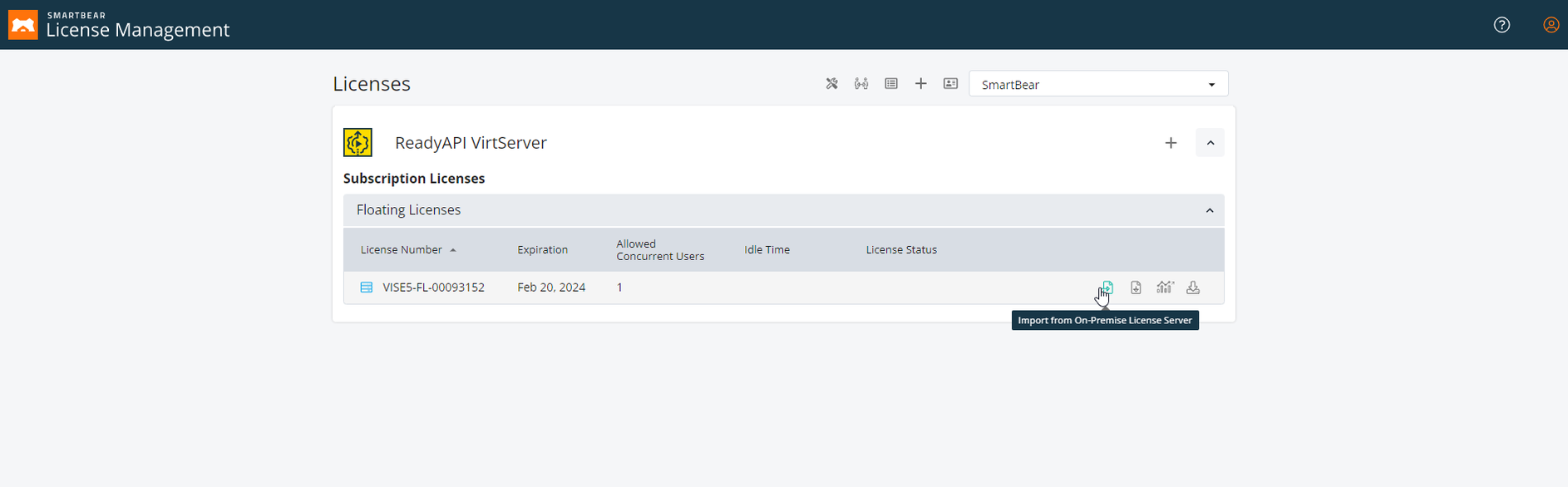This screenshot has width=1568, height=487.
Task: Click Import from On-Premise License Server icon
Action: [1107, 288]
